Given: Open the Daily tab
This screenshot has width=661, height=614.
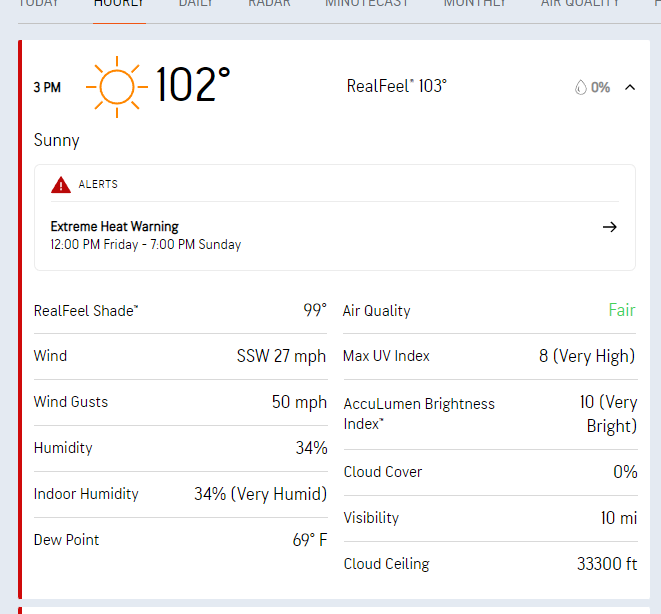Looking at the screenshot, I should click(x=196, y=3).
